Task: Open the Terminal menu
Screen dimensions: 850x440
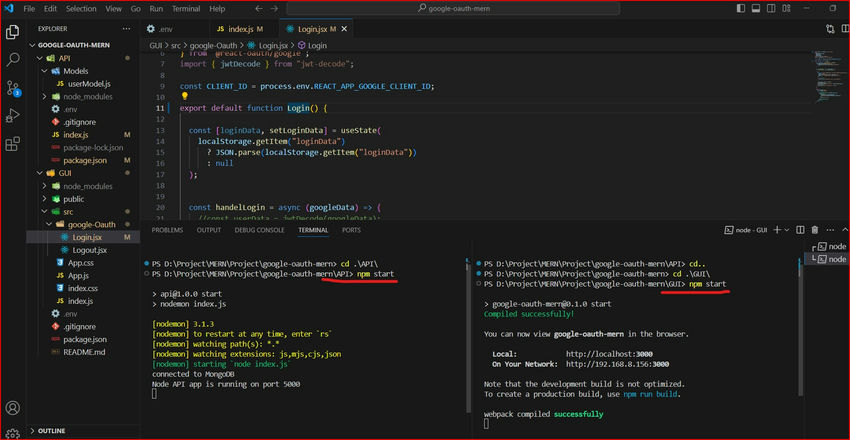Action: point(185,8)
